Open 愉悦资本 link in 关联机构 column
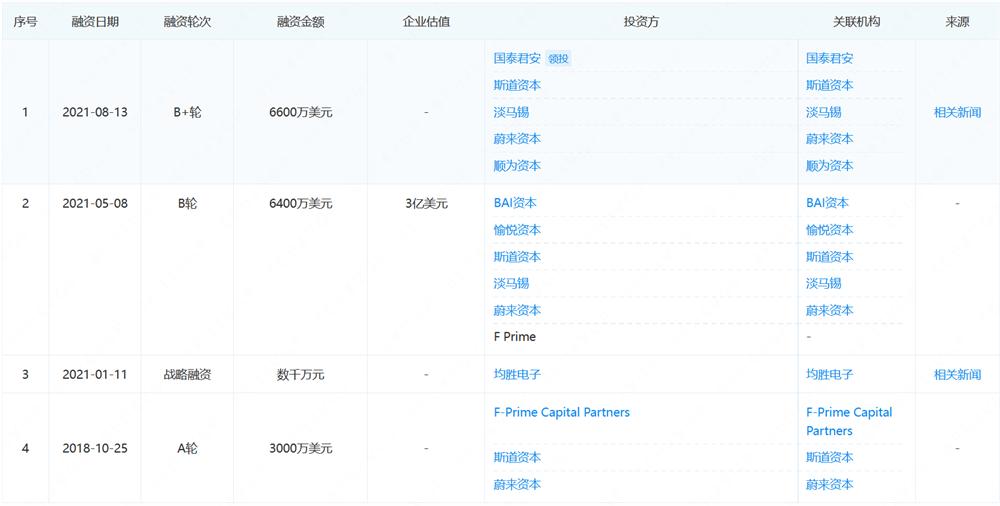1000x506 pixels. (x=829, y=230)
